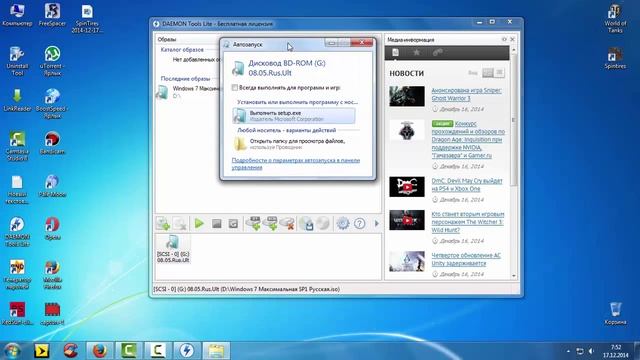Open Sniper: Ghost Warrior 3 news link
The width and height of the screenshot is (640, 360).
click(467, 94)
